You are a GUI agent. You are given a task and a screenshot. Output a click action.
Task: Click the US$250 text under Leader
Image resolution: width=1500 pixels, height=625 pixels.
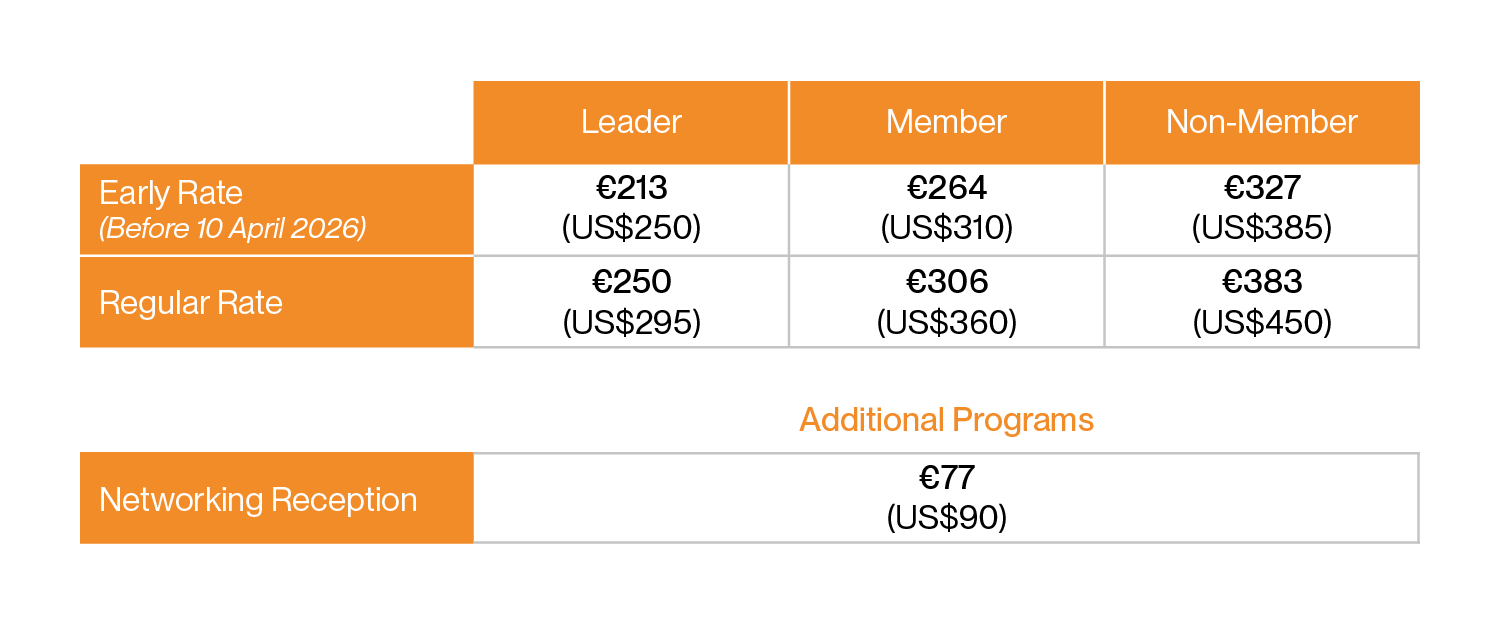tap(631, 228)
